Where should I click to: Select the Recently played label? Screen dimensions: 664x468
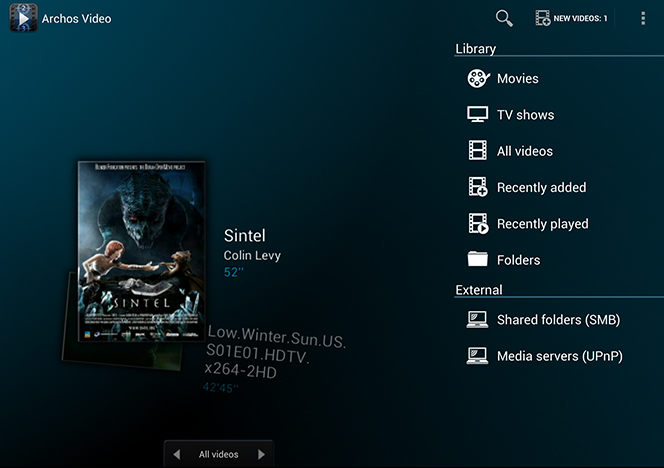[x=542, y=224]
